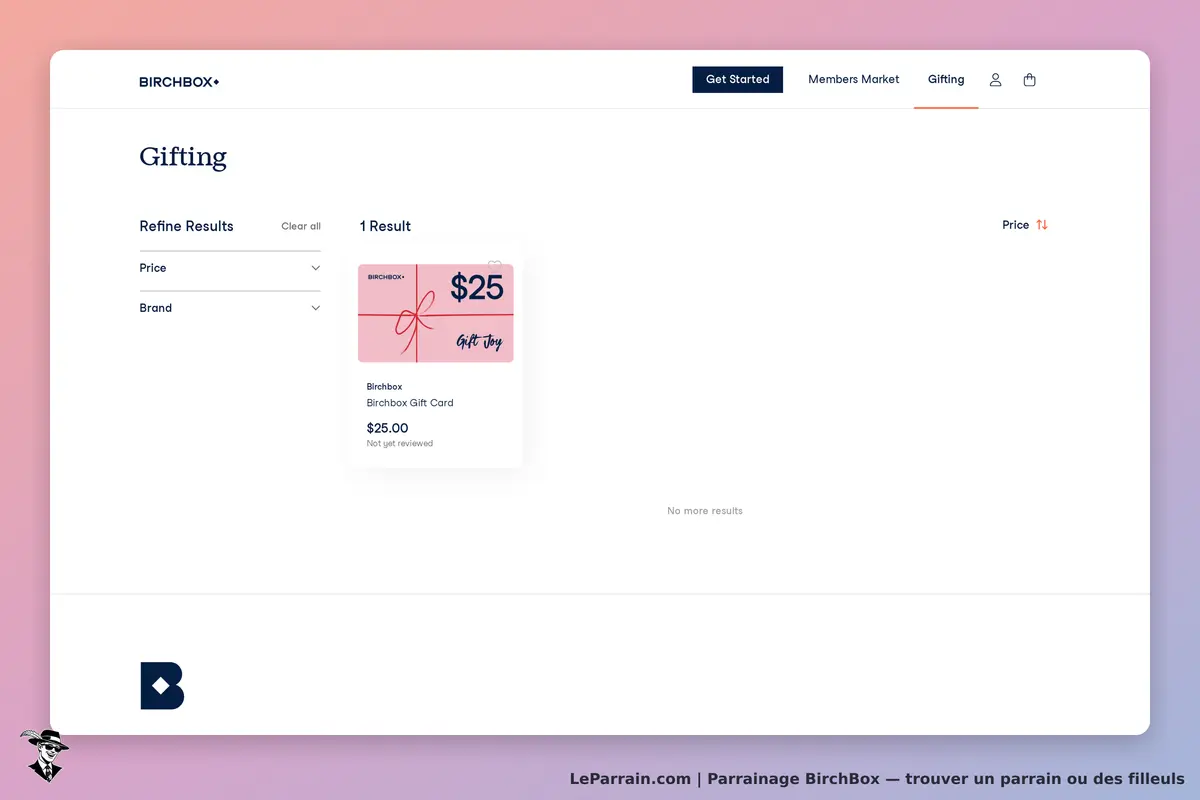Click the Get Started button

[x=737, y=80]
